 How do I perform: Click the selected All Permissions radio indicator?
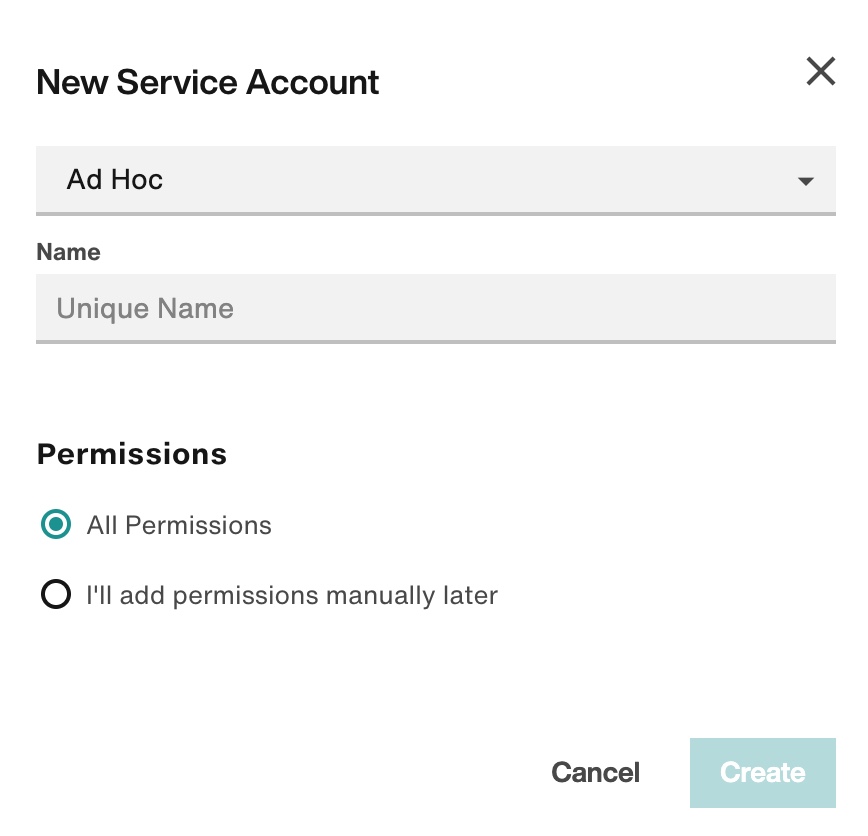55,524
